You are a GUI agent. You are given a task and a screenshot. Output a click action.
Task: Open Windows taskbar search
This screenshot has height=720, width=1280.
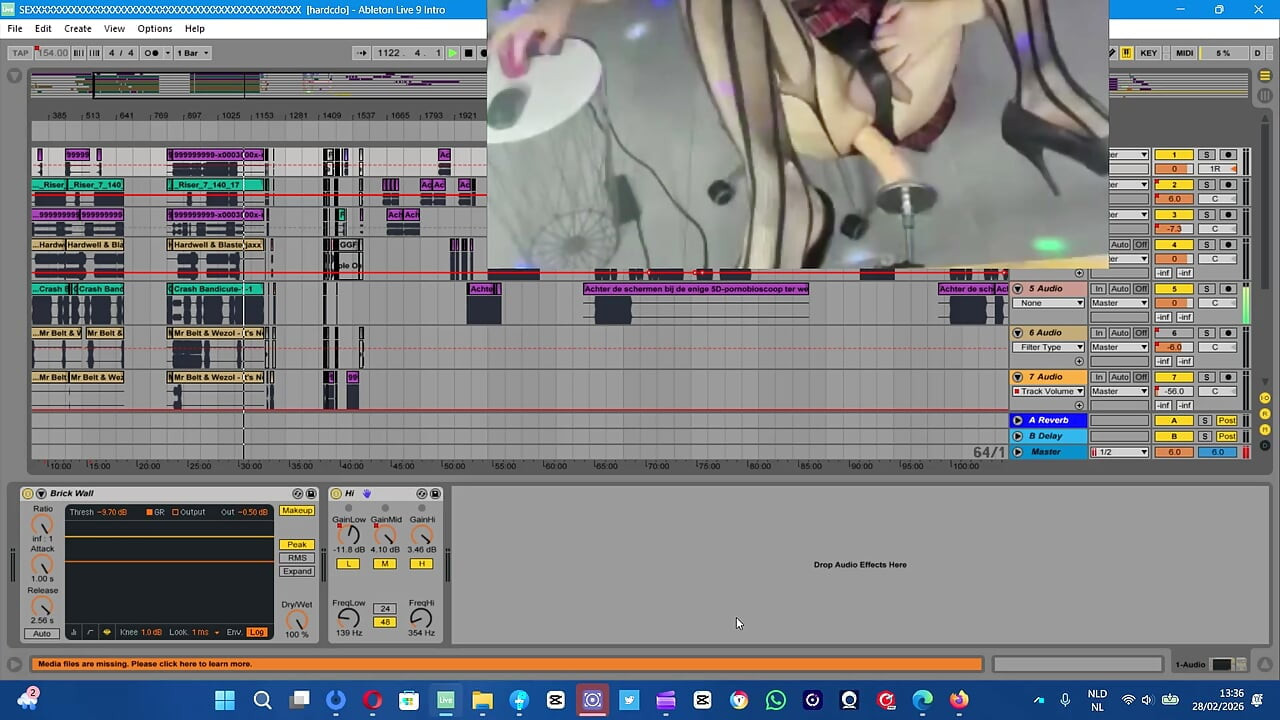coord(262,700)
